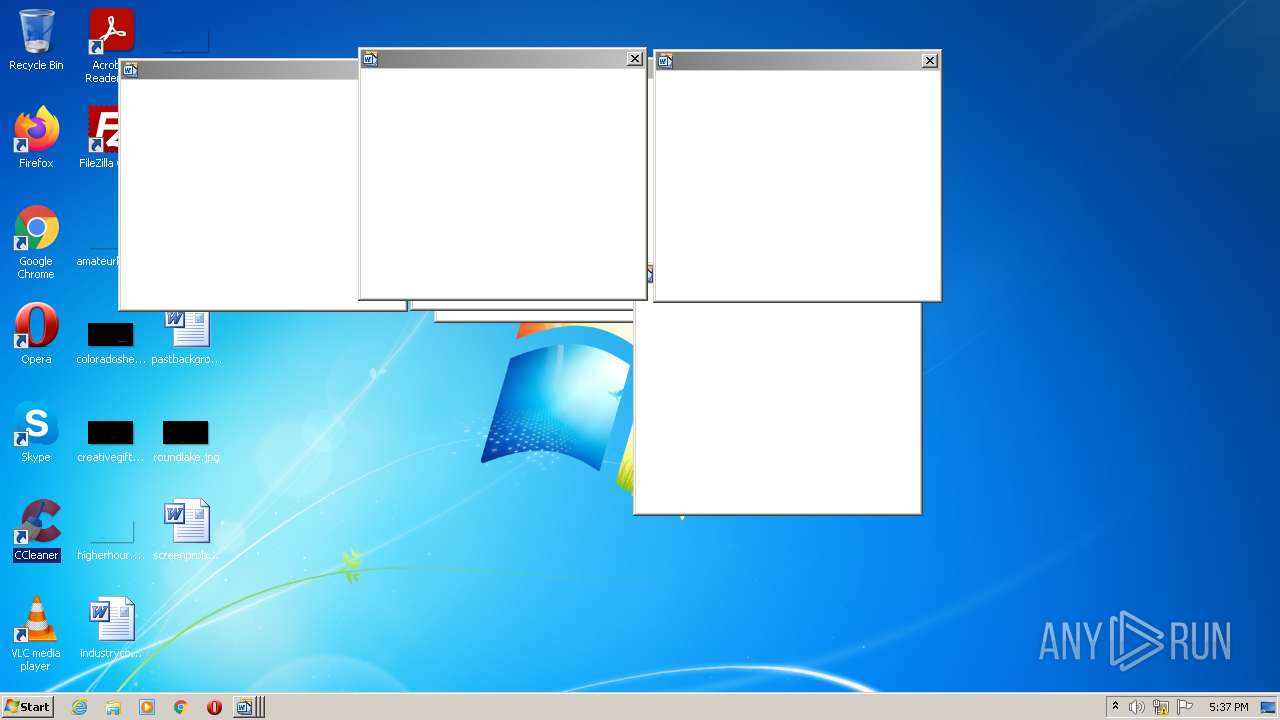Launch Internet Explorer from the taskbar
The width and height of the screenshot is (1280, 720).
pyautogui.click(x=80, y=707)
